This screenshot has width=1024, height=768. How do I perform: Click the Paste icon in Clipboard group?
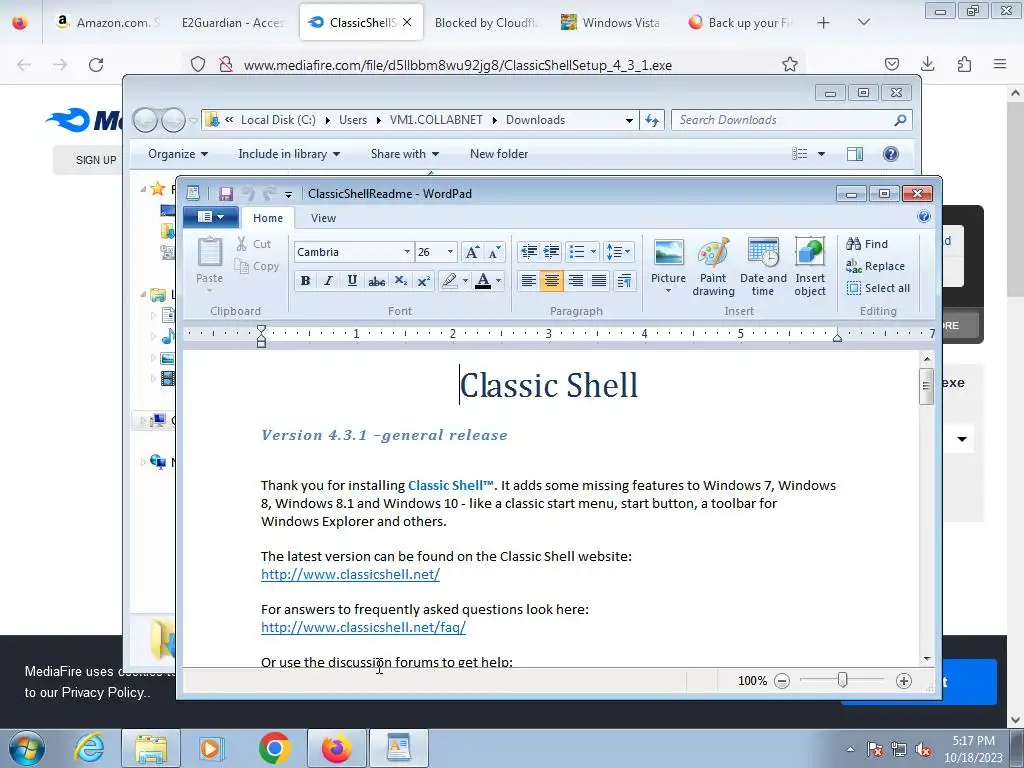coord(210,252)
